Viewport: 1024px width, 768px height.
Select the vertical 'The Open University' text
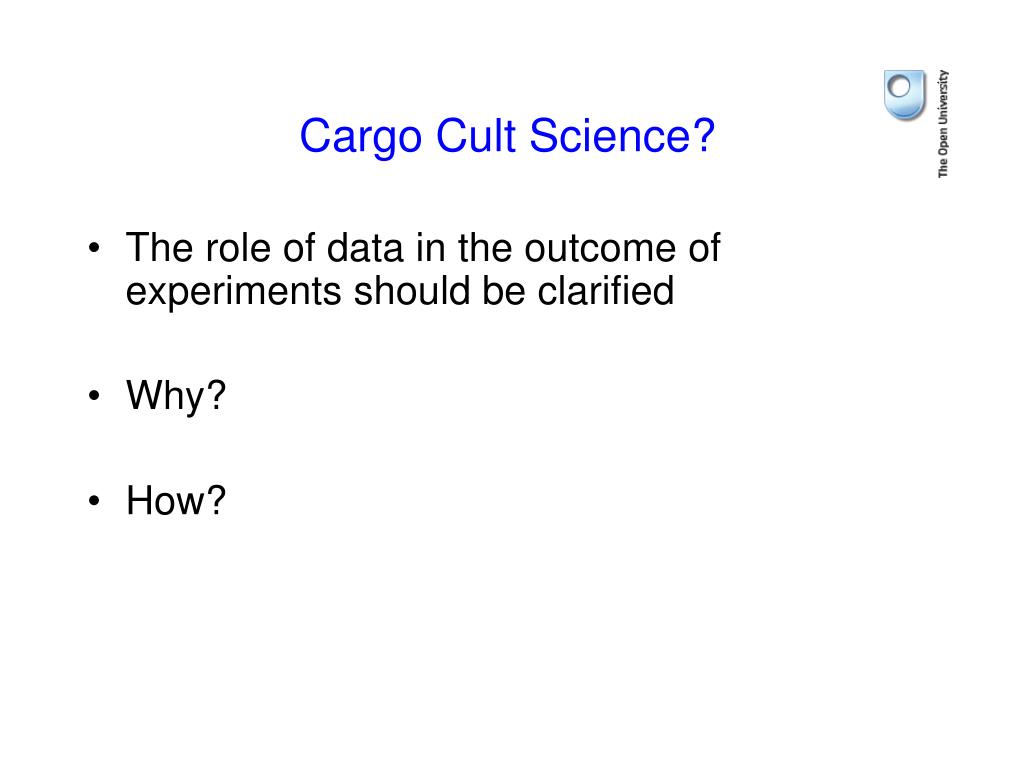pos(943,123)
